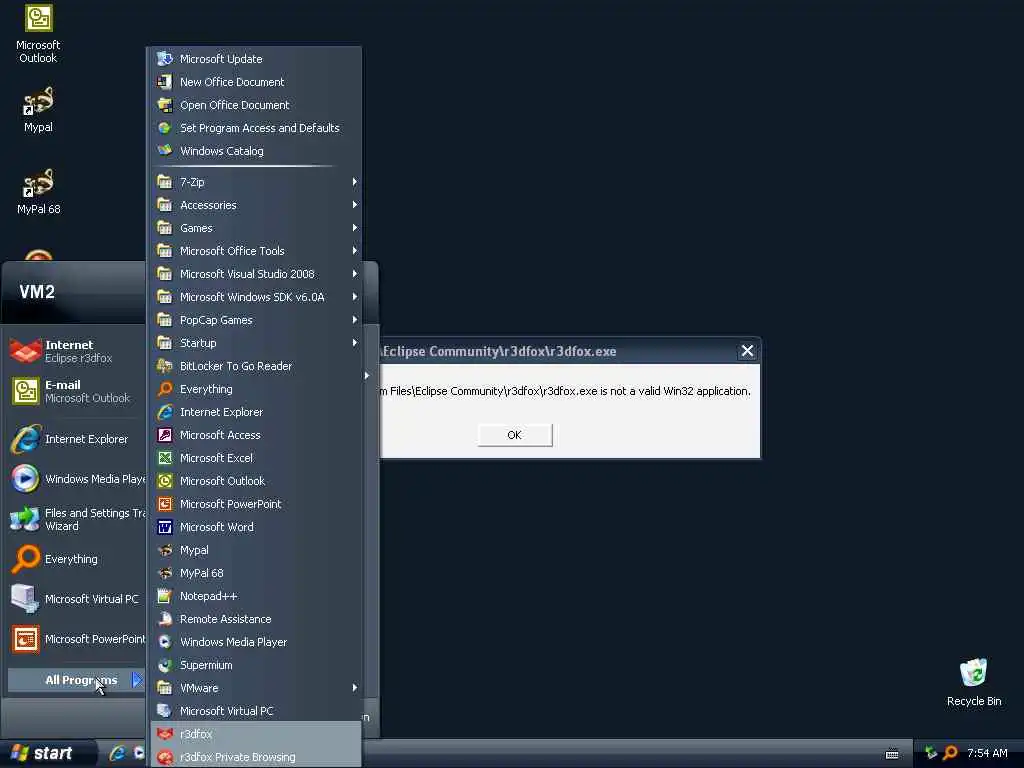Image resolution: width=1024 pixels, height=768 pixels.
Task: Open Internet Explorer in All Programs list
Action: (x=255, y=412)
